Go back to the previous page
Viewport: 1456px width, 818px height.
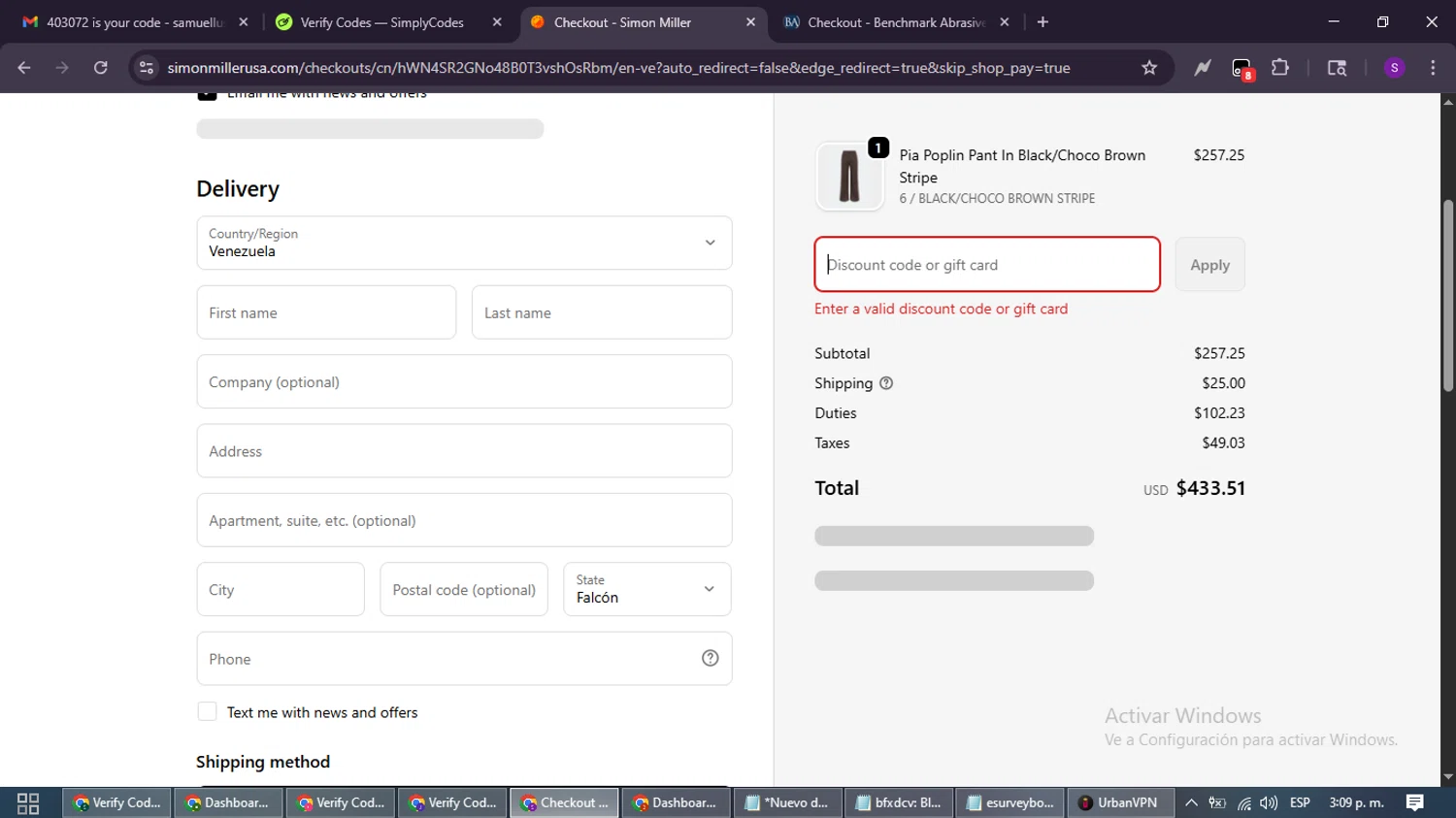coord(24,68)
